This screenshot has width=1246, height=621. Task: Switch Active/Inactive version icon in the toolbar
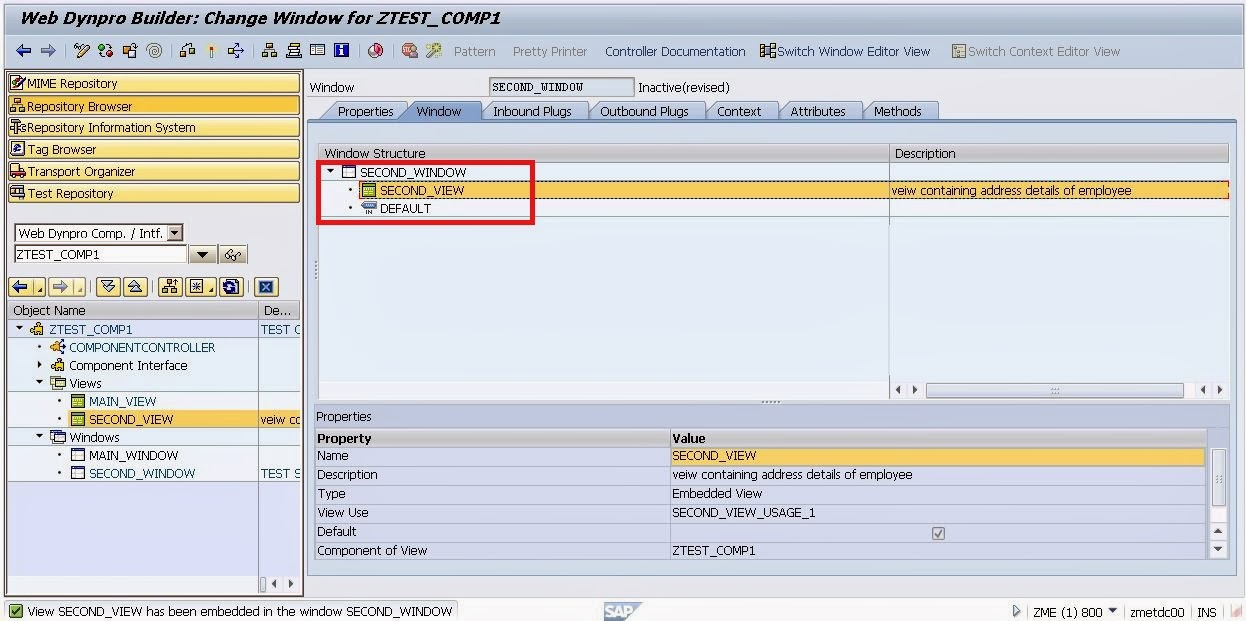click(105, 51)
